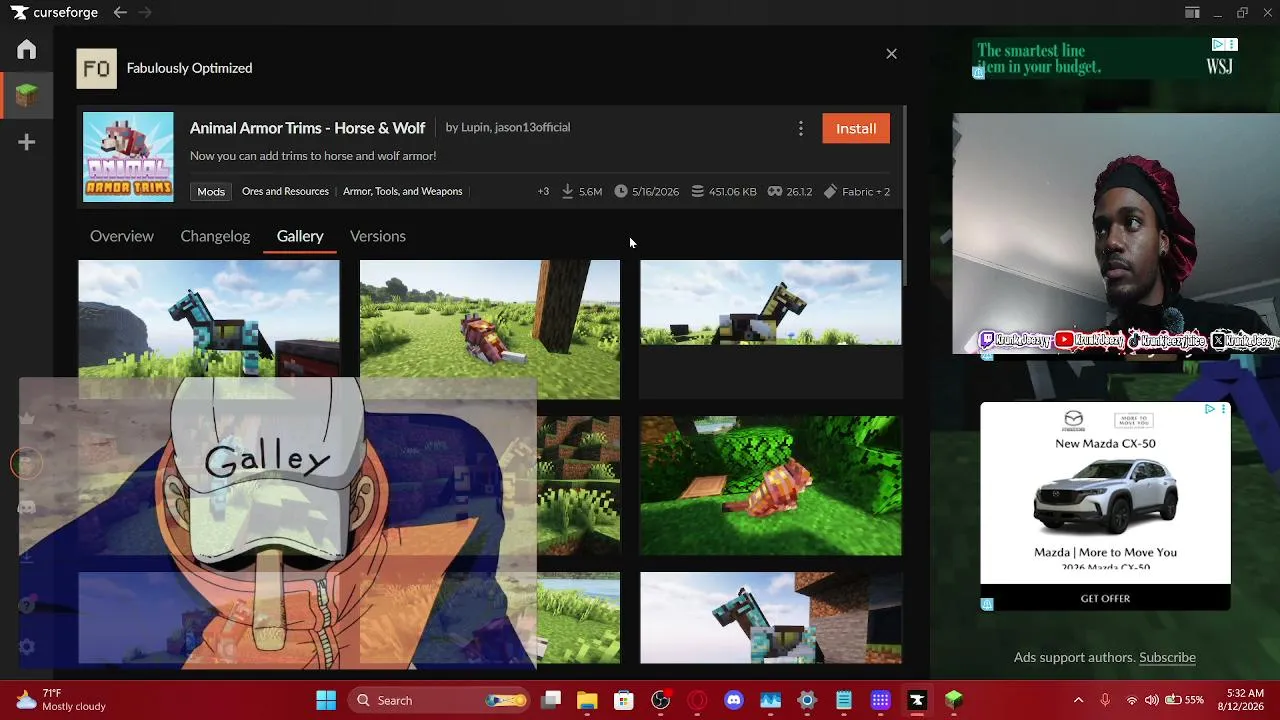
Task: Click the taskbar Search box
Action: coord(439,700)
